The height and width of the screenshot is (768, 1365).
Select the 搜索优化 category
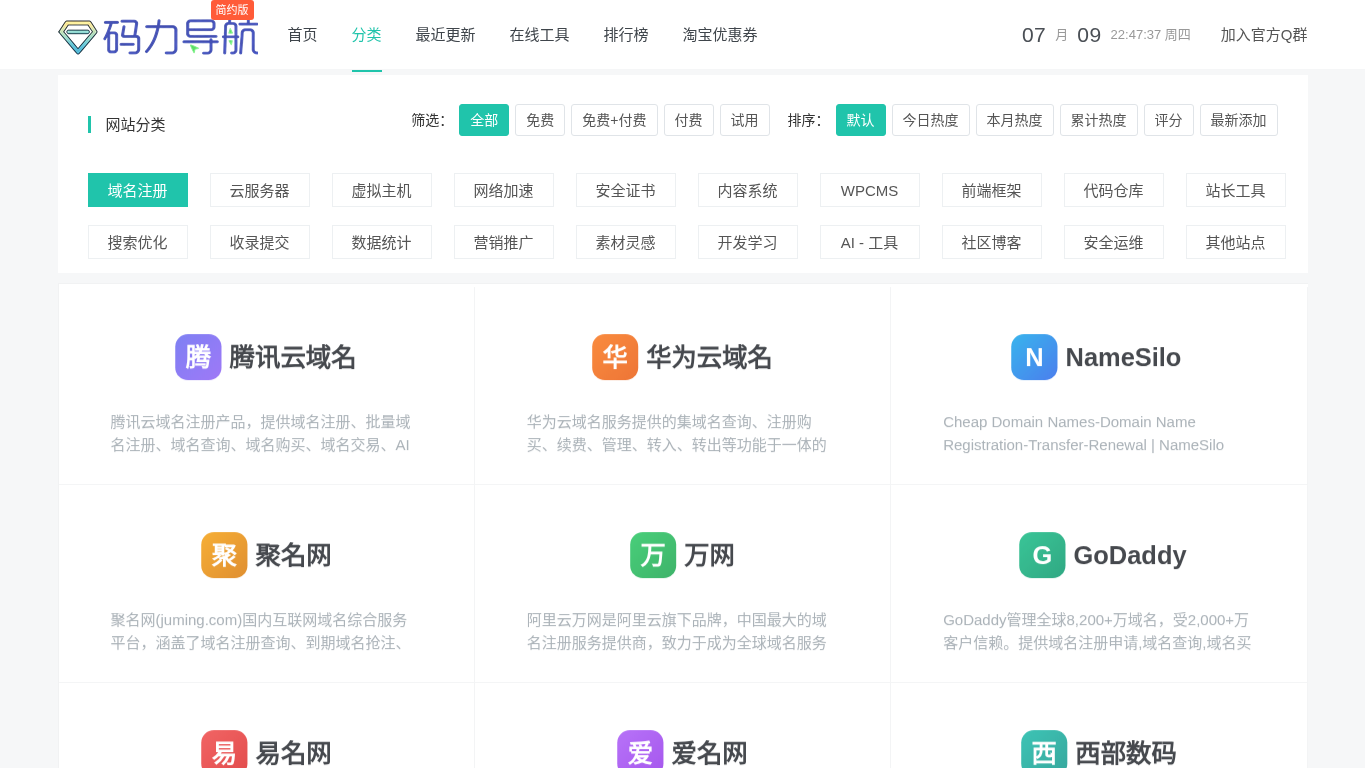click(138, 242)
